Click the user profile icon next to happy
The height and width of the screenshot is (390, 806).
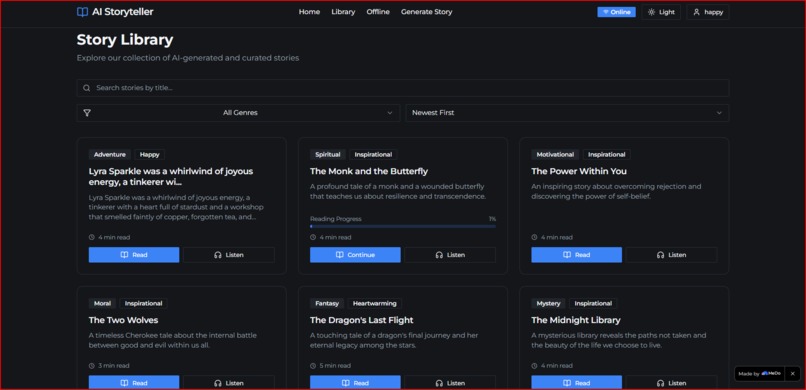[x=697, y=12]
